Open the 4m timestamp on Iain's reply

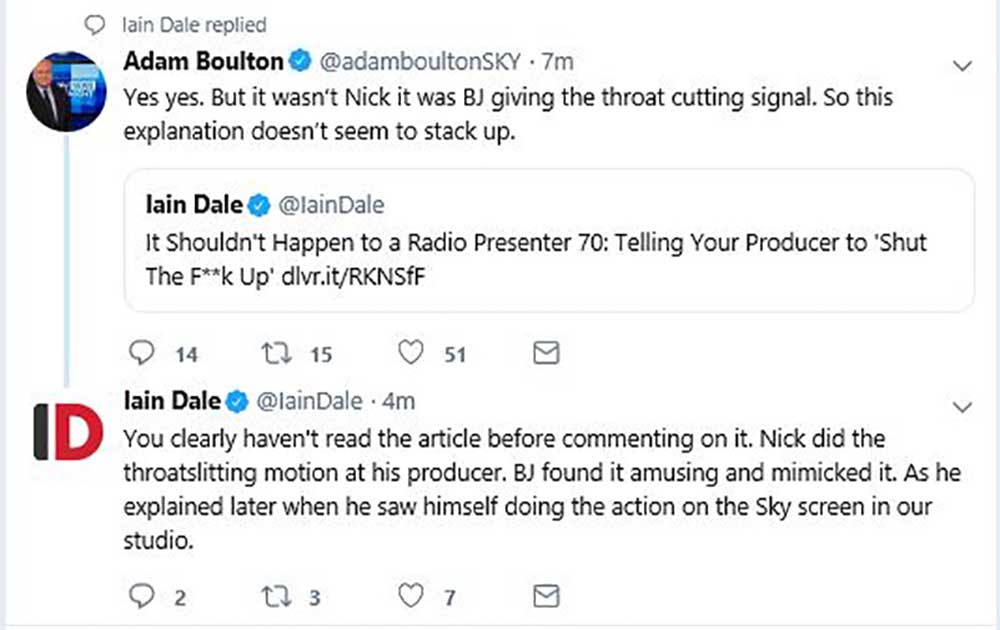(400, 402)
